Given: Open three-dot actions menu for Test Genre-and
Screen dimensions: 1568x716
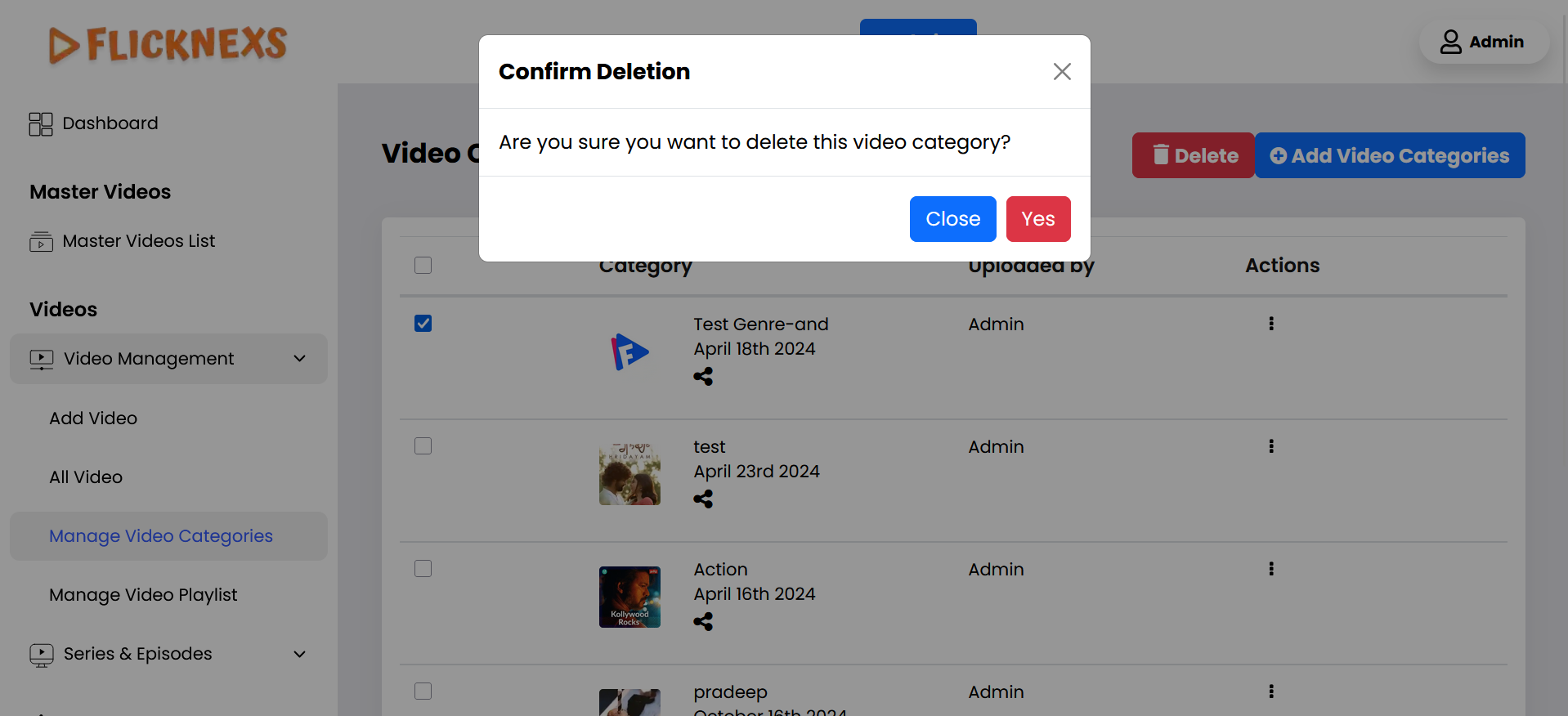Looking at the screenshot, I should (x=1270, y=324).
